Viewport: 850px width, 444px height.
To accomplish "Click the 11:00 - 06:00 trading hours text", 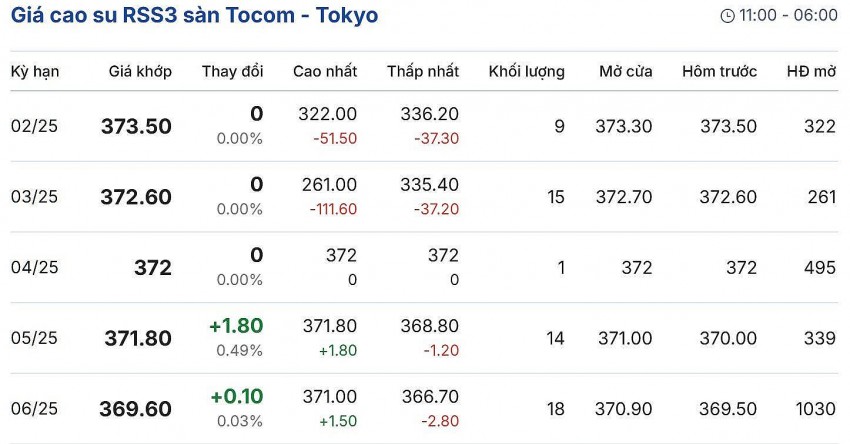I will (787, 16).
